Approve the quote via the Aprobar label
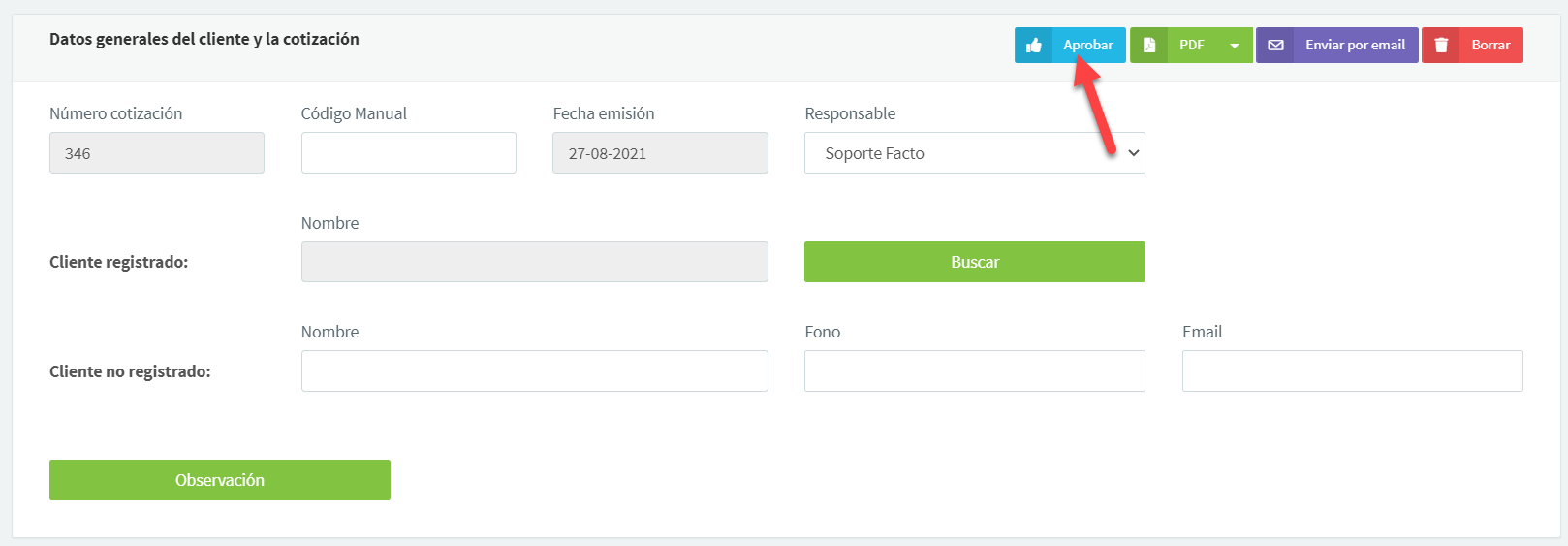The width and height of the screenshot is (1568, 546). pos(1088,46)
